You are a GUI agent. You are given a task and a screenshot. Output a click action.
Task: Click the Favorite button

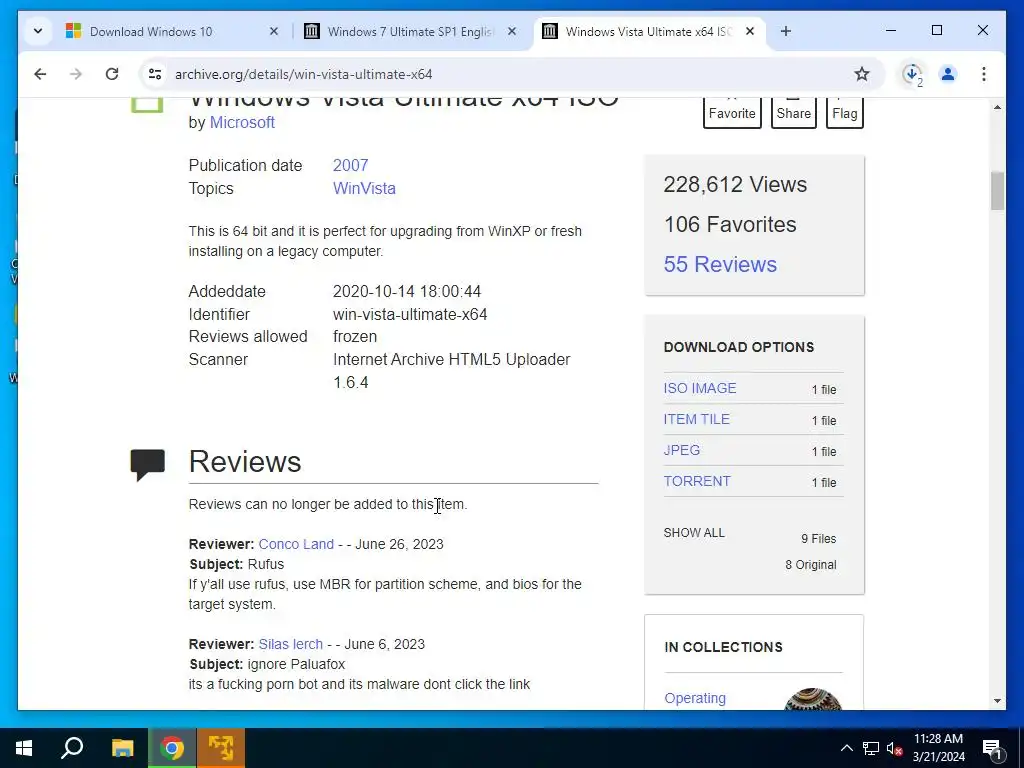[732, 112]
